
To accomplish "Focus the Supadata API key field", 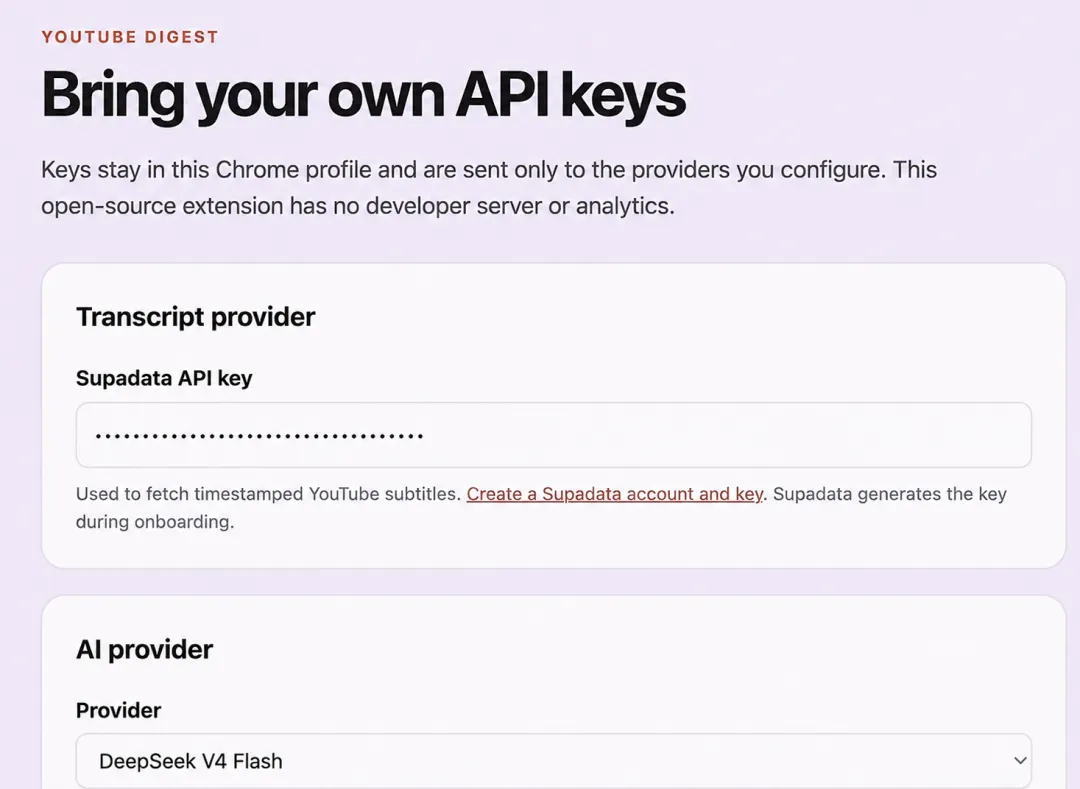I will point(554,435).
